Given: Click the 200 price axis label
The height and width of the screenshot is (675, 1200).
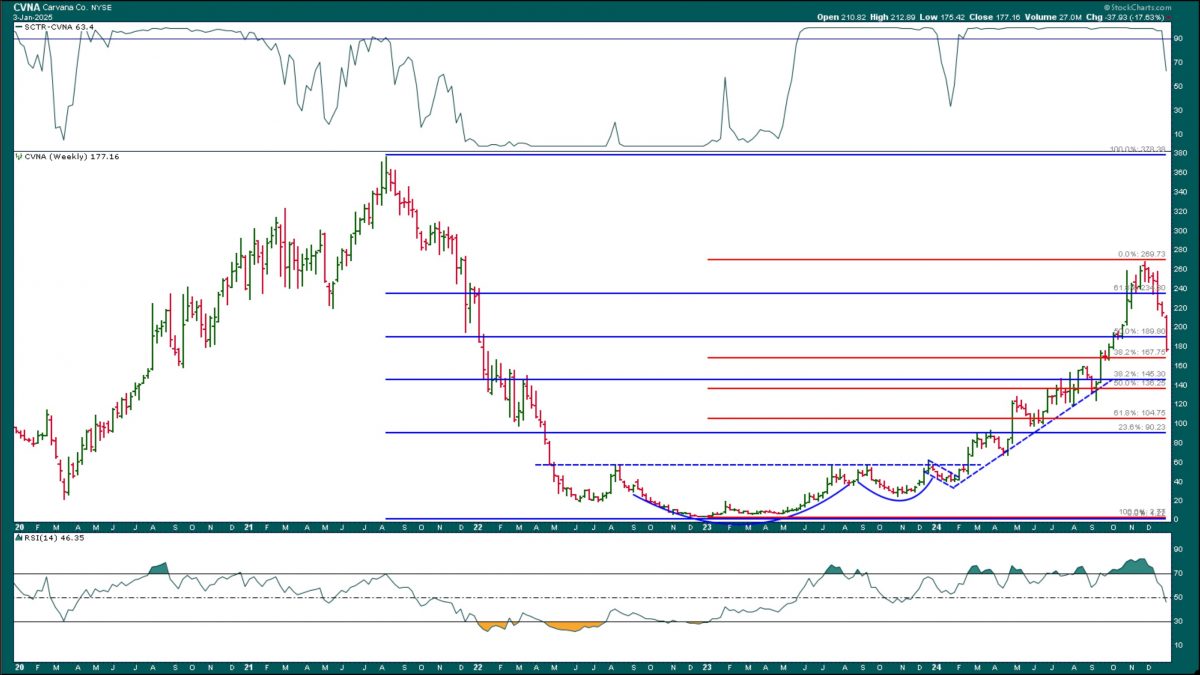Looking at the screenshot, I should (x=1178, y=327).
